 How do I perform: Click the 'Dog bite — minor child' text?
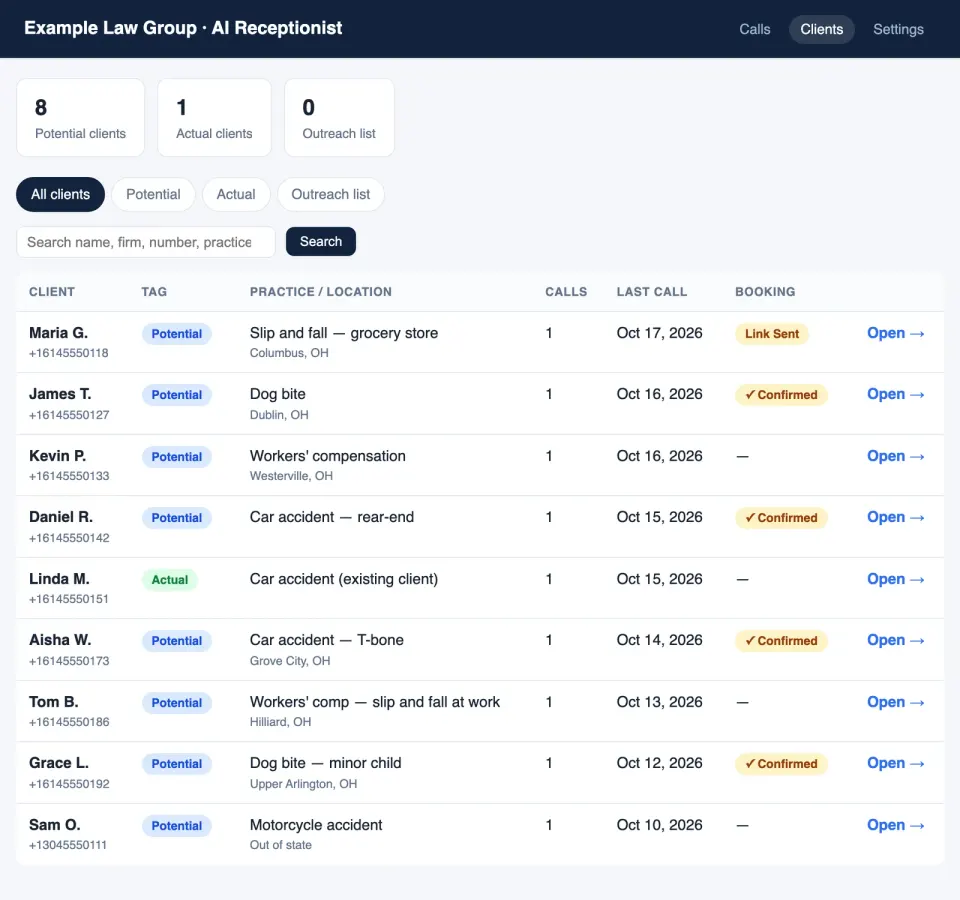click(326, 763)
